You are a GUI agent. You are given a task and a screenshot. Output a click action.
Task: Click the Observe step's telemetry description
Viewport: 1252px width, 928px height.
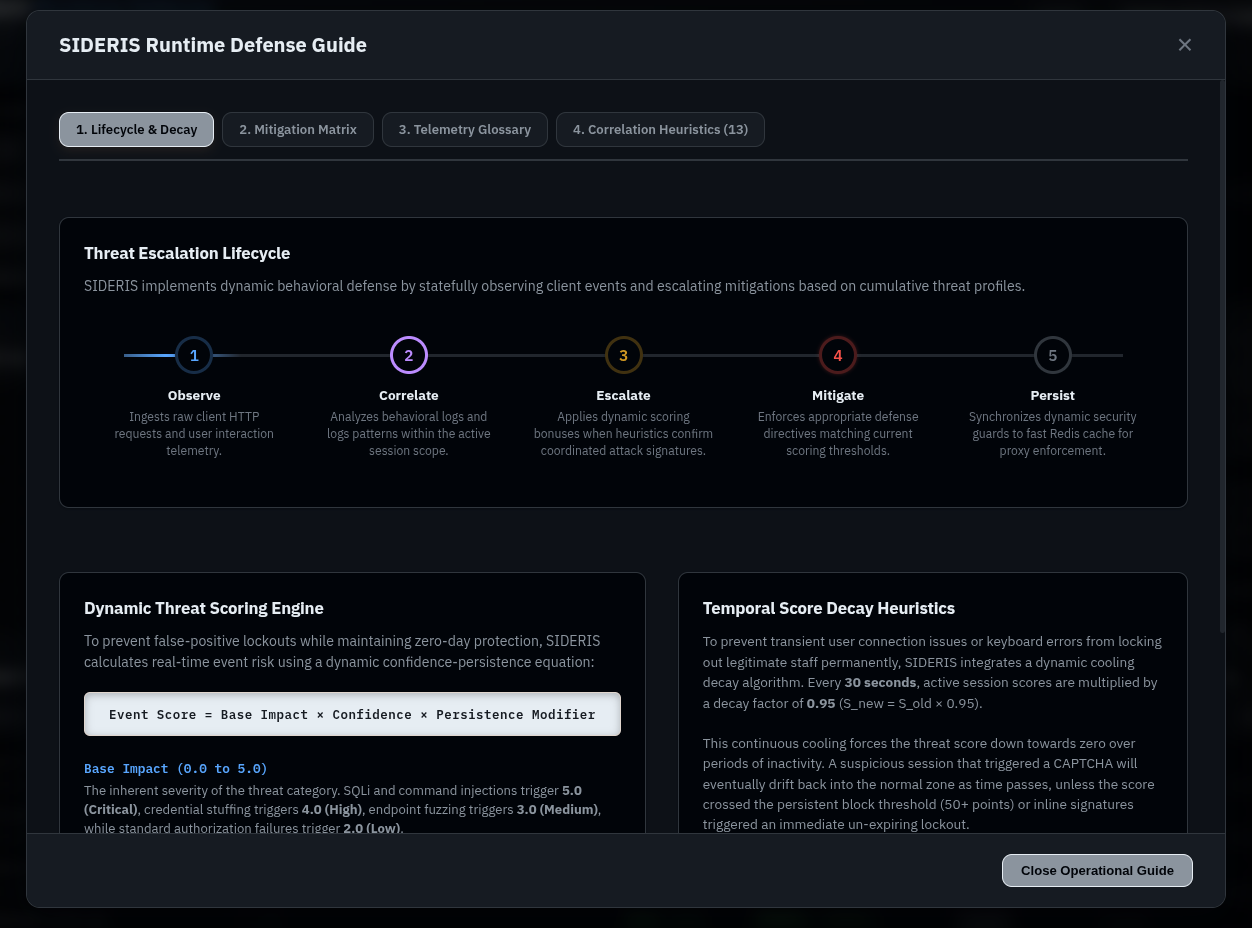point(194,434)
